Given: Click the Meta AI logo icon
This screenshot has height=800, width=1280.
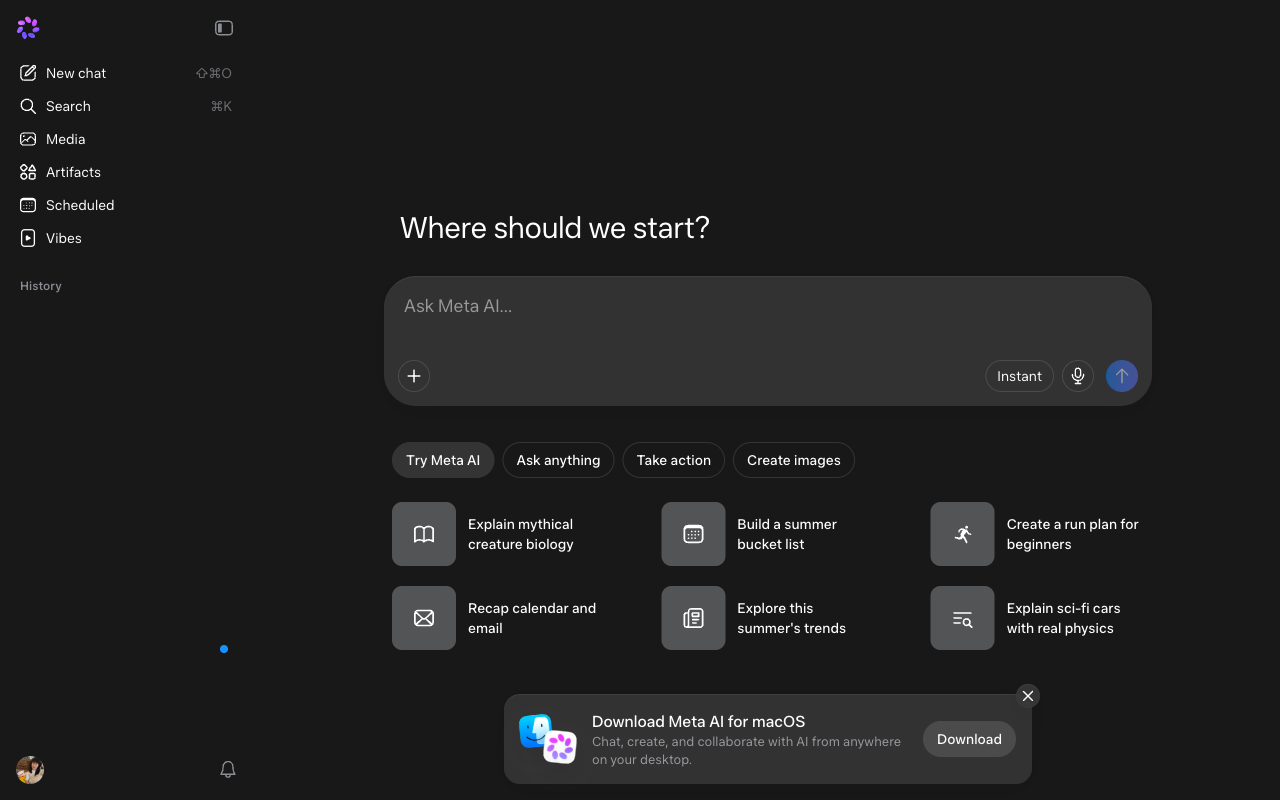Looking at the screenshot, I should click(x=28, y=28).
